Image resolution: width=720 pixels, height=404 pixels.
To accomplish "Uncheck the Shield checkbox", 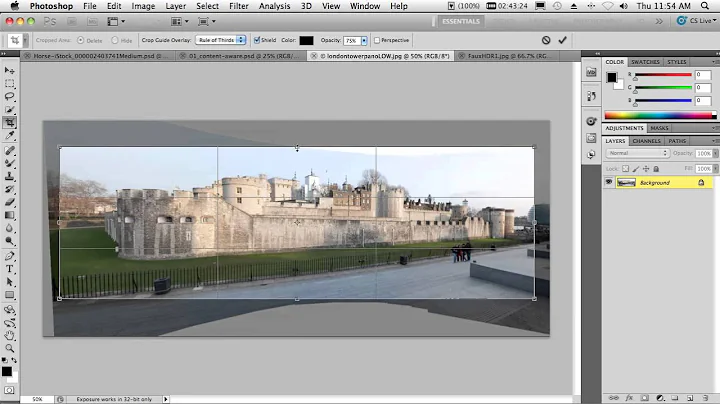I will pos(257,40).
